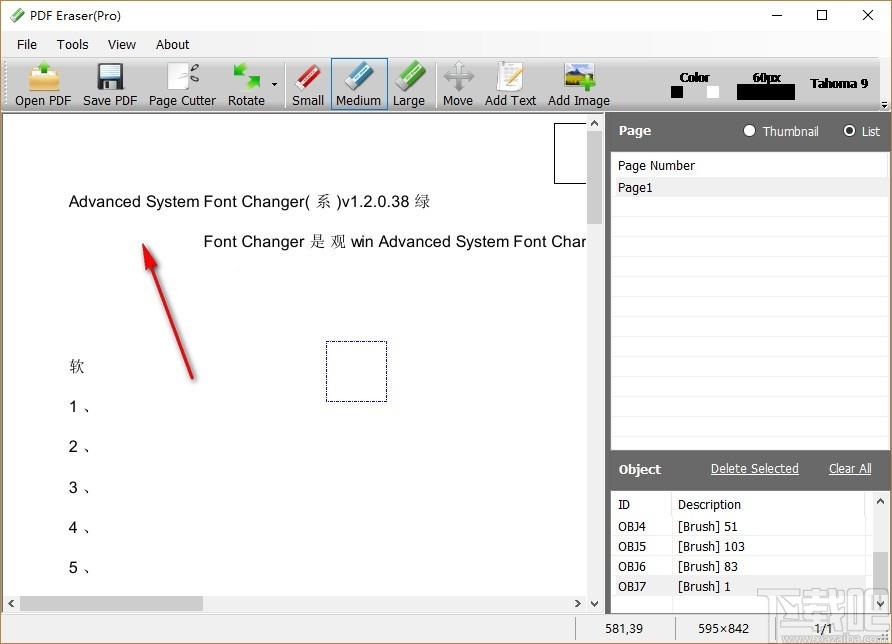Viewport: 892px width, 644px height.
Task: Click the document vertical scroll up arrow
Action: (594, 123)
